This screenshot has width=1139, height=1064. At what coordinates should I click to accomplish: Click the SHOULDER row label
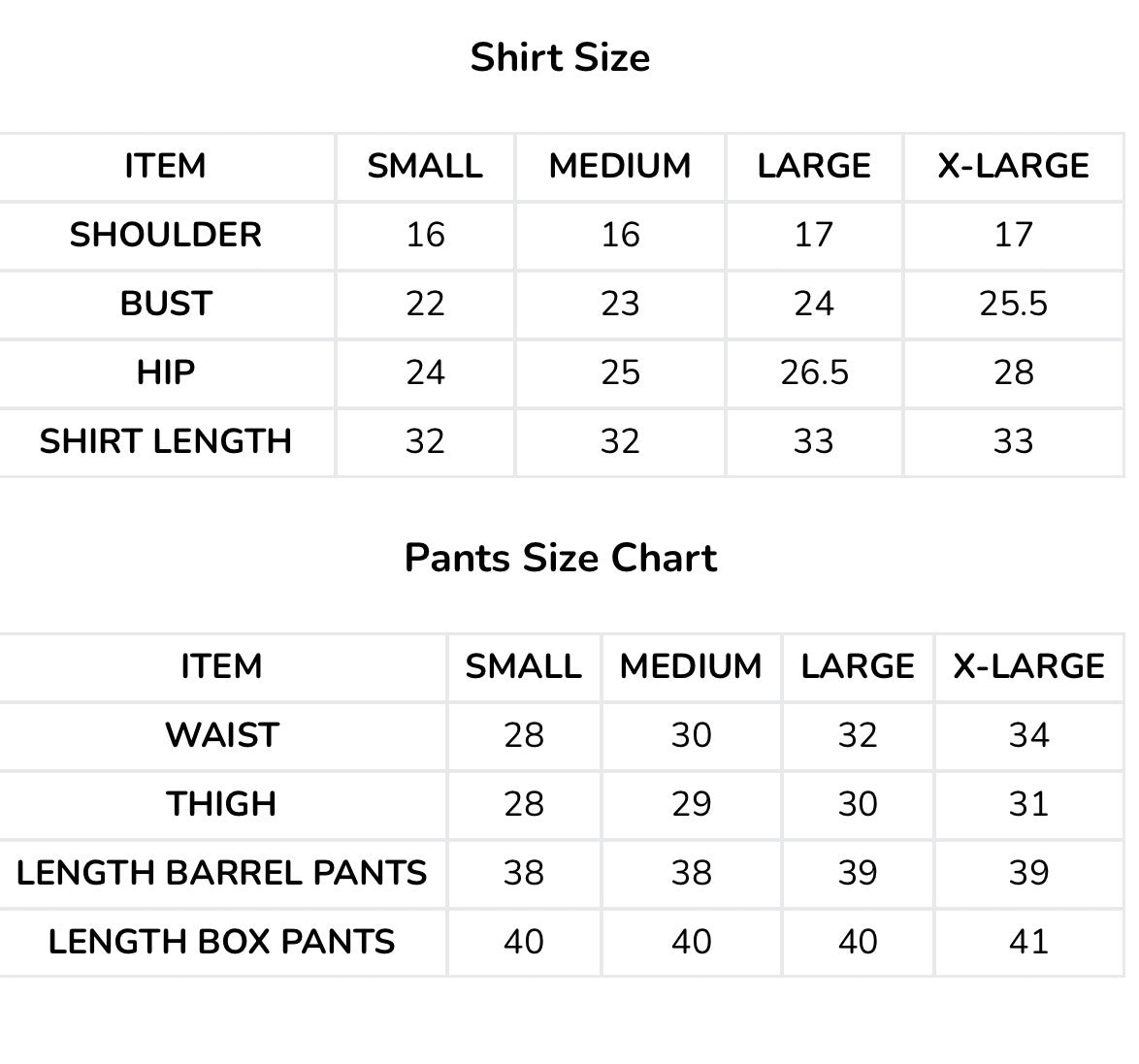166,235
